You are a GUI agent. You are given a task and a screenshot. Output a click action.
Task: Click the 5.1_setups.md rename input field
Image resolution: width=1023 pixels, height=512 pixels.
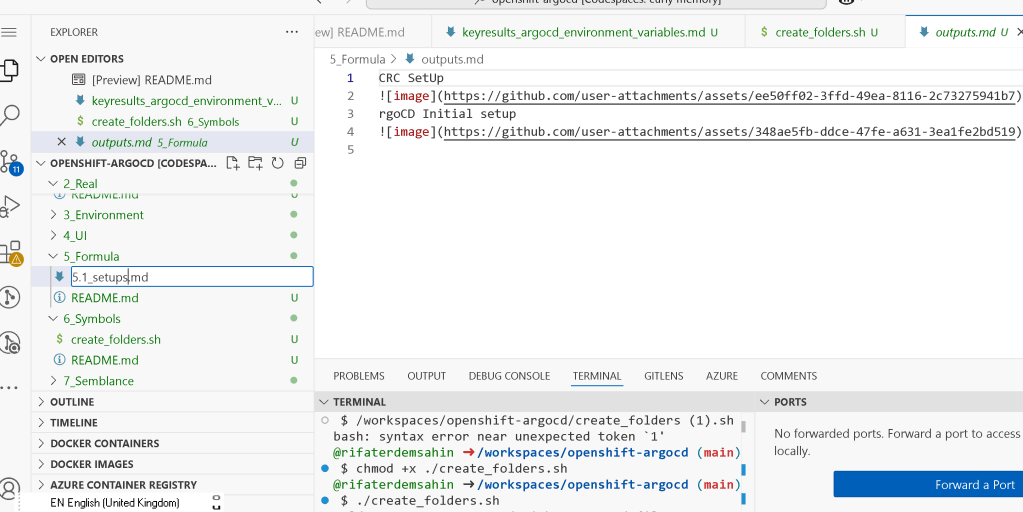[x=192, y=277]
